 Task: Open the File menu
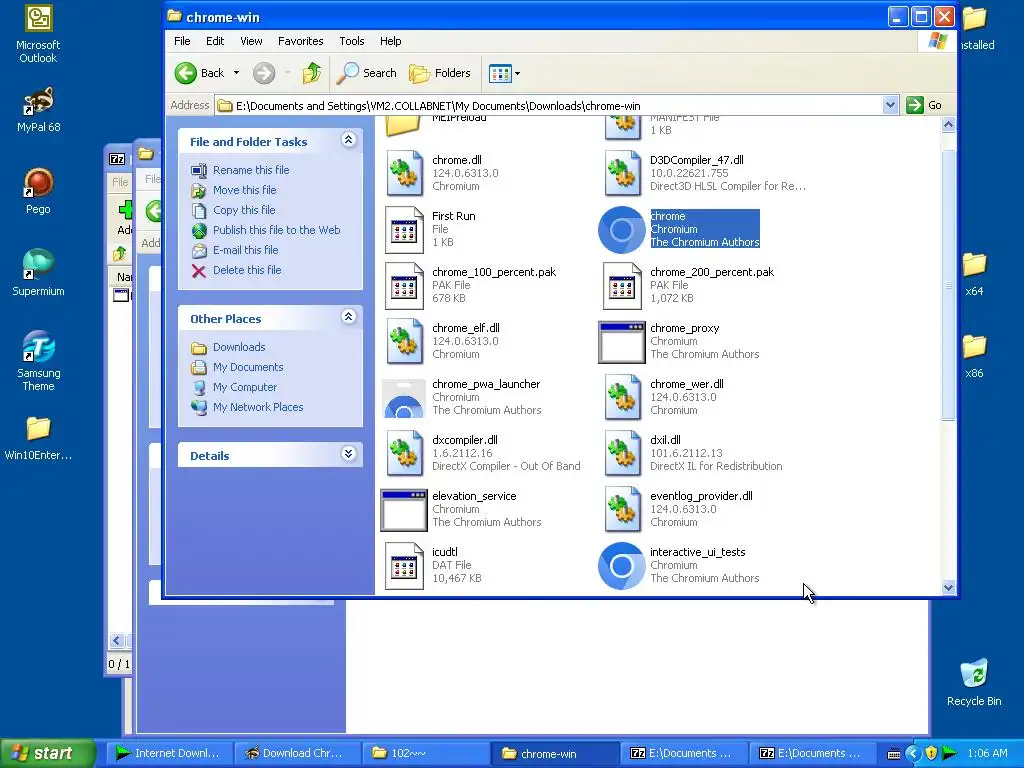coord(182,41)
